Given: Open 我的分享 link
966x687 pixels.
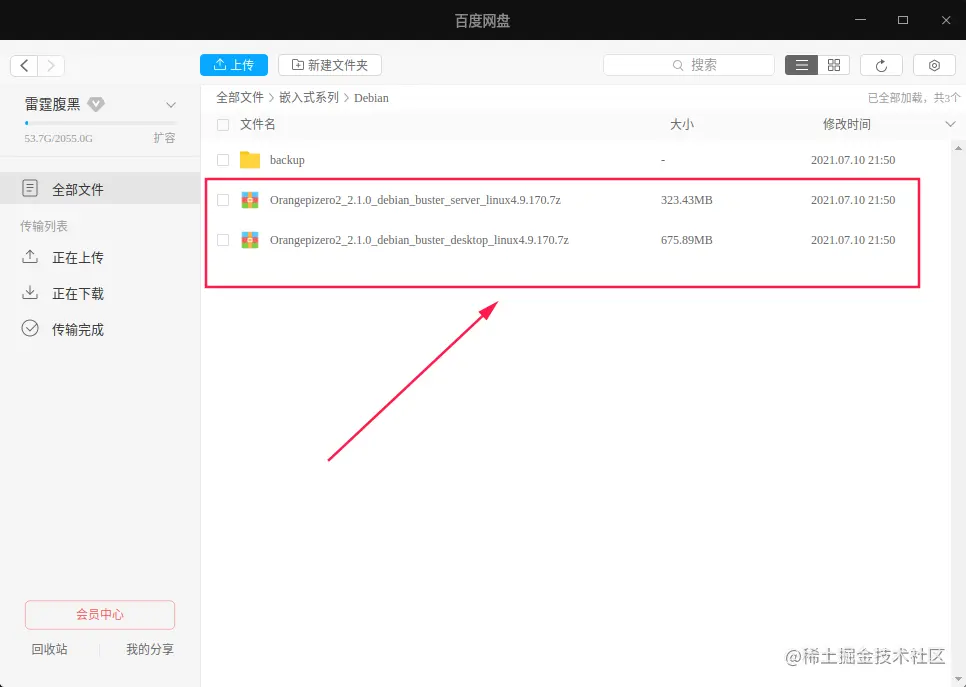Looking at the screenshot, I should [x=150, y=649].
